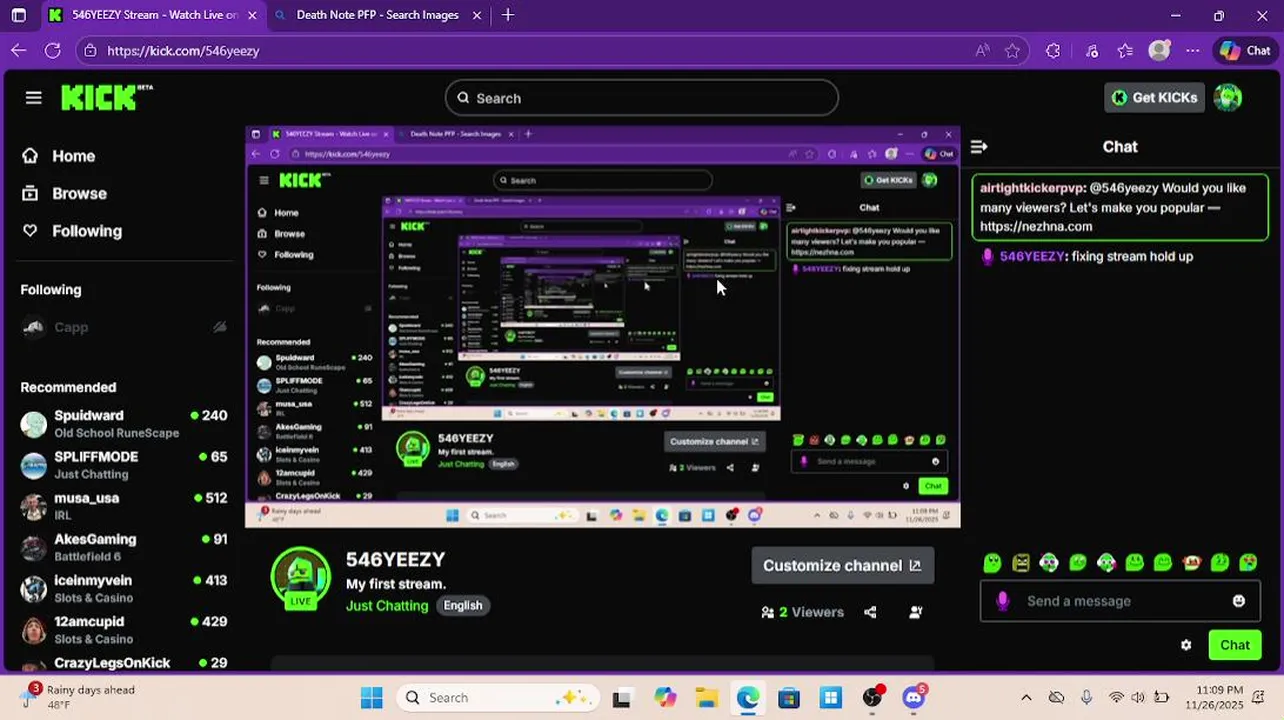Click the follow user icon
The width and height of the screenshot is (1284, 720).
(915, 612)
